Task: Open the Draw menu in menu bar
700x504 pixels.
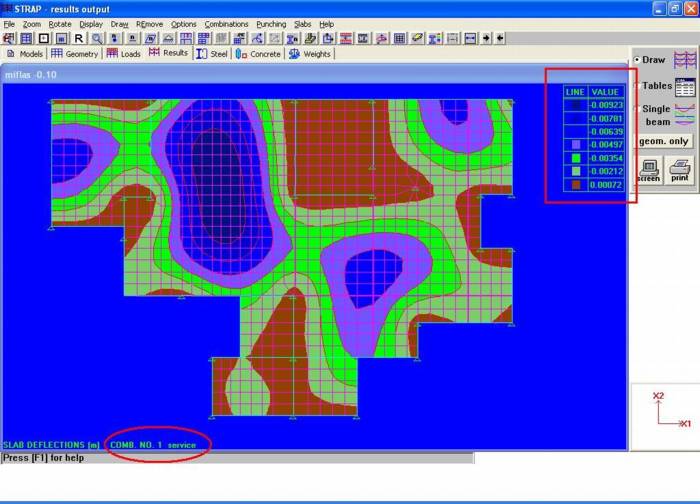Action: pyautogui.click(x=119, y=24)
